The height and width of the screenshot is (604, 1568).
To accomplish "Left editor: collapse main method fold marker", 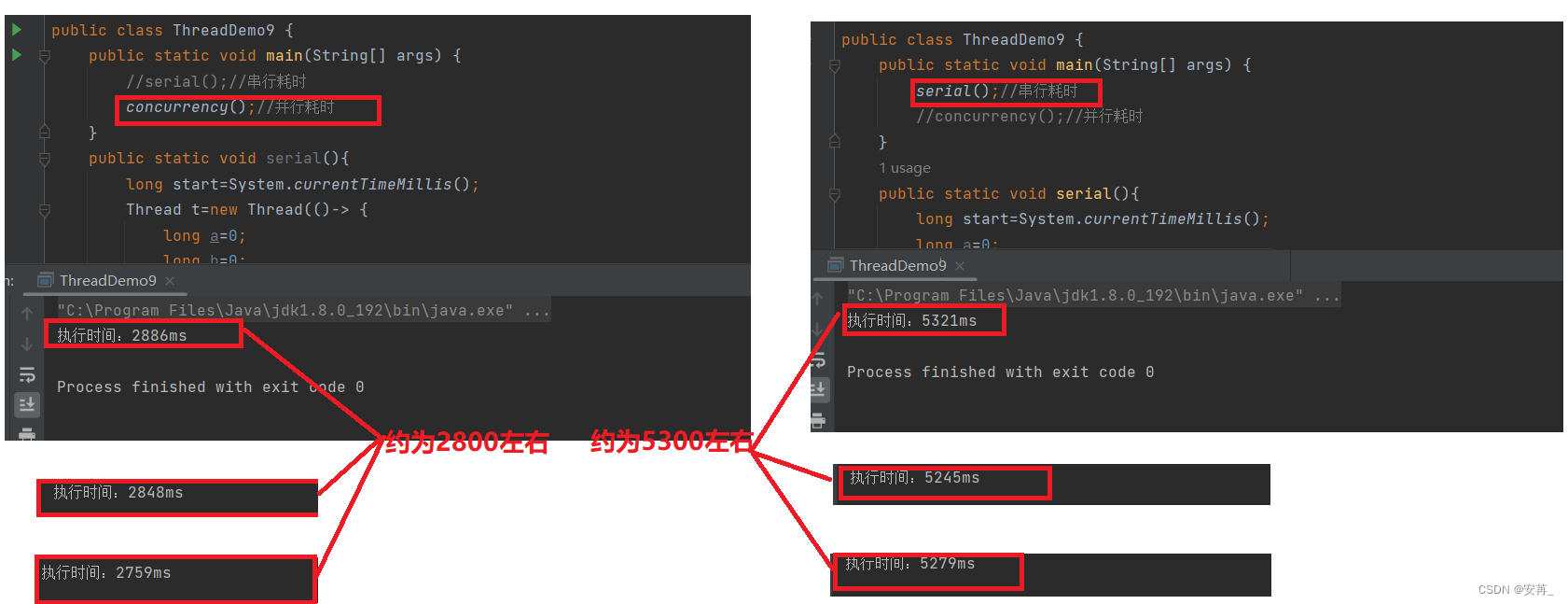I will [x=45, y=56].
